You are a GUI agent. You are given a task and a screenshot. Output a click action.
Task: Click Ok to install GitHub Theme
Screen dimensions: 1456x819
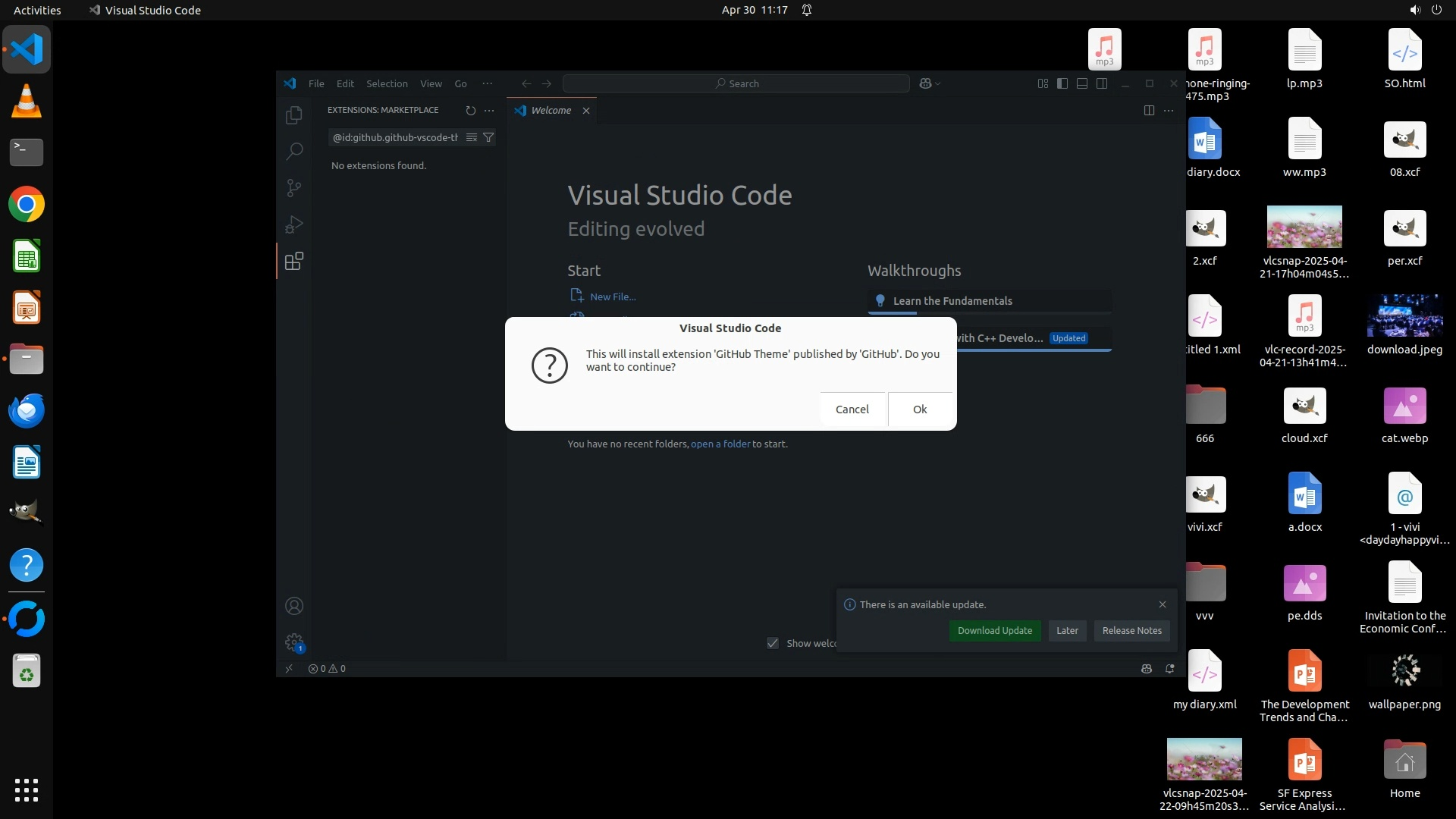(919, 409)
